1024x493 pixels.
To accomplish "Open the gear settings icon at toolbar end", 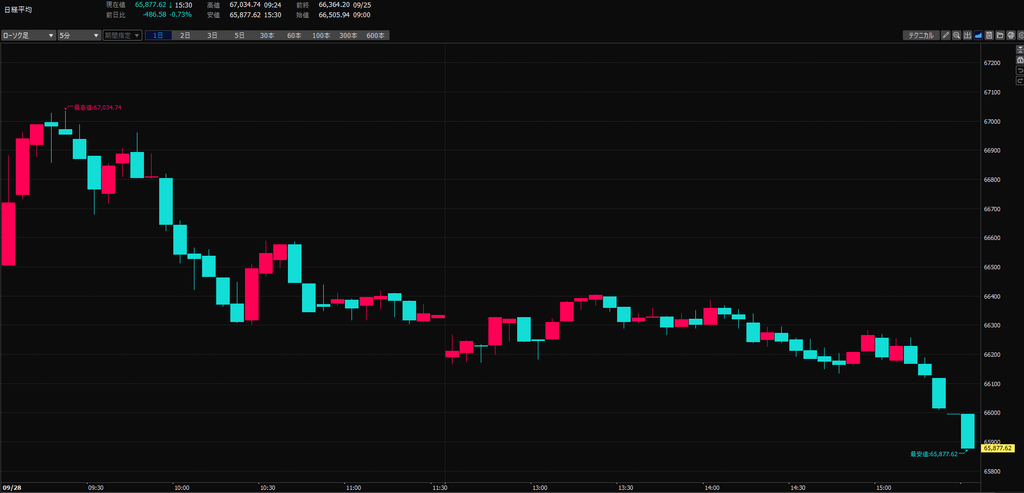I will (1020, 35).
